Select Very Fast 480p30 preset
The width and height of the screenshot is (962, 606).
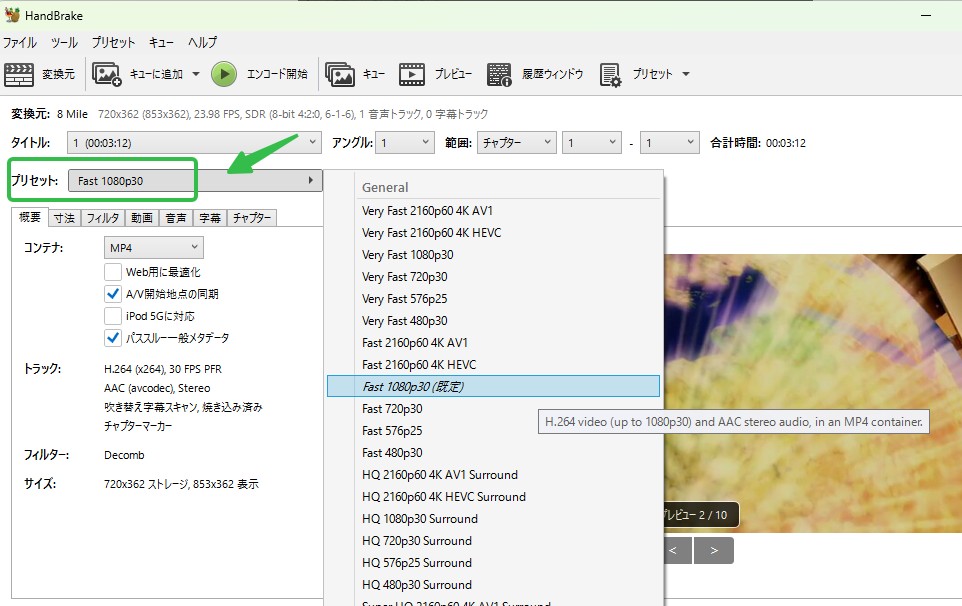click(x=493, y=321)
